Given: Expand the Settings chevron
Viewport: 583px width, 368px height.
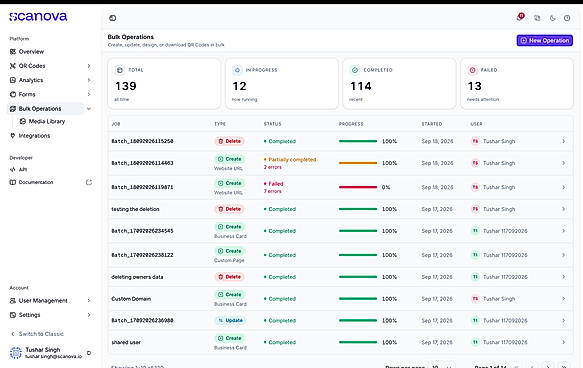Looking at the screenshot, I should (89, 315).
